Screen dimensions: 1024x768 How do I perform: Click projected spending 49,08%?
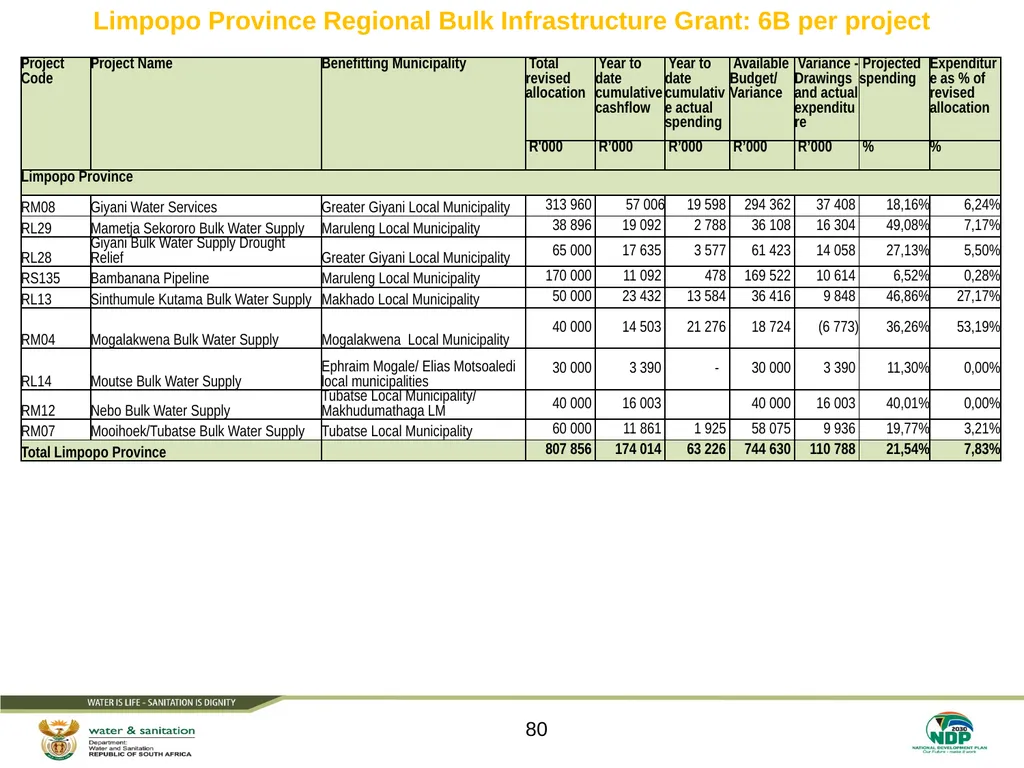coord(907,225)
